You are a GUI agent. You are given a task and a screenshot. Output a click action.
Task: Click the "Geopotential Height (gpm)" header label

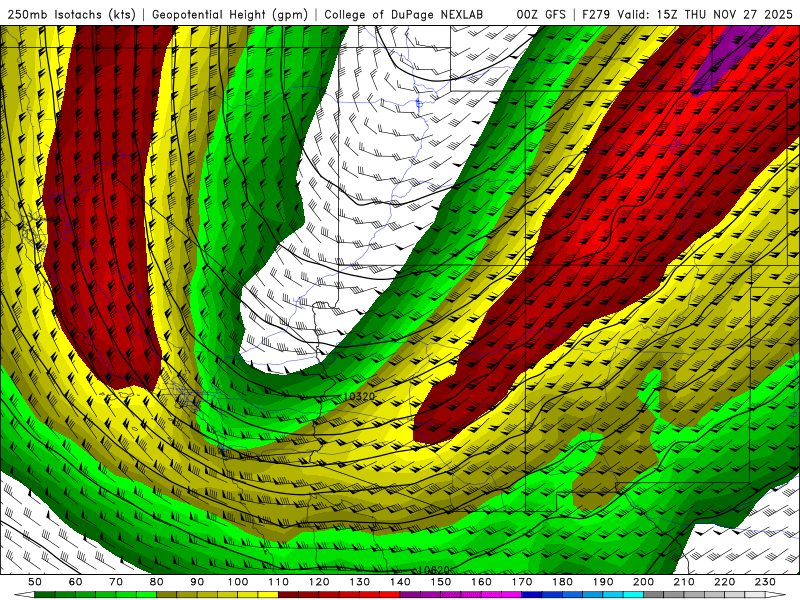tap(230, 14)
